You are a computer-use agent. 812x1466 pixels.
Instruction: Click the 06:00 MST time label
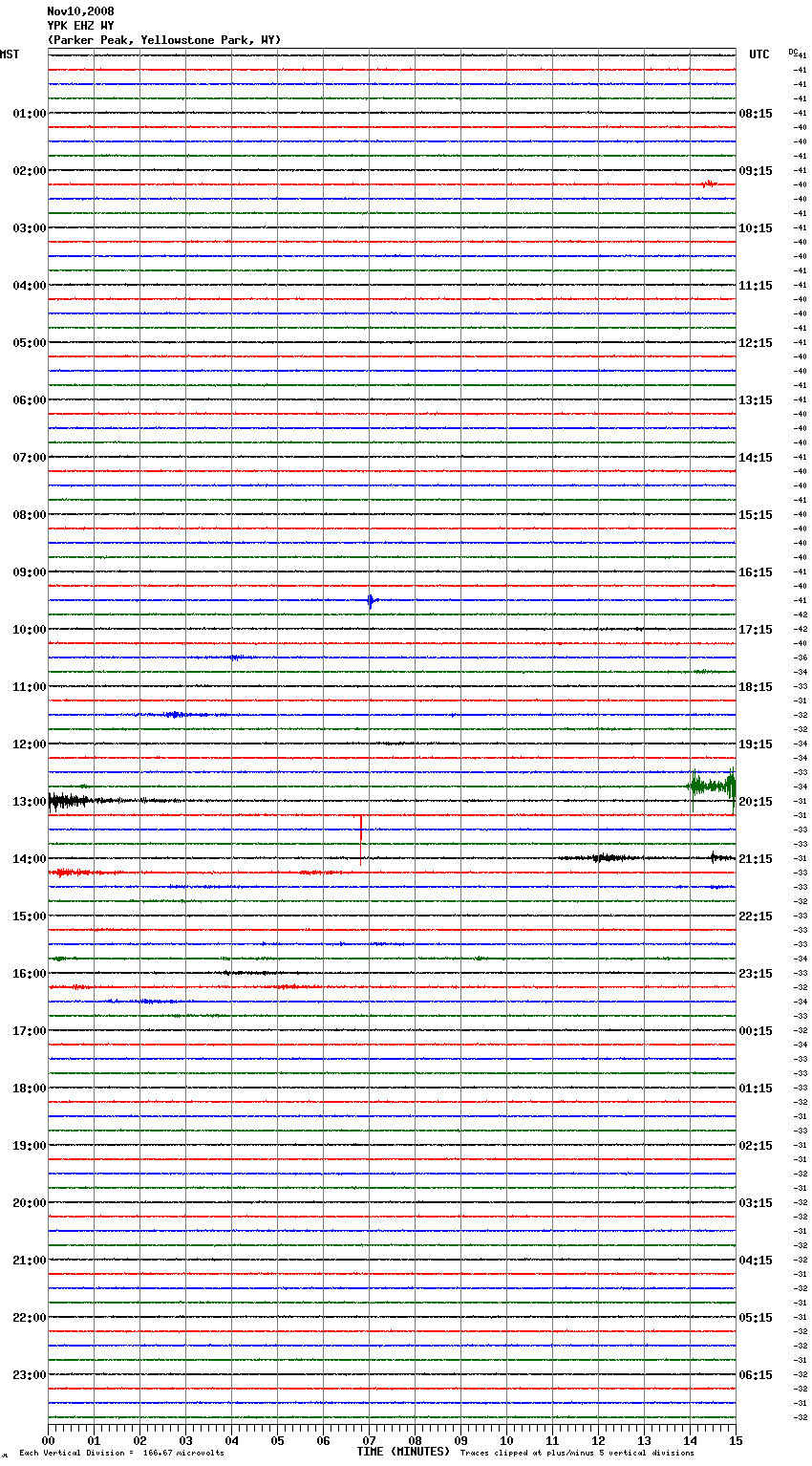(30, 400)
